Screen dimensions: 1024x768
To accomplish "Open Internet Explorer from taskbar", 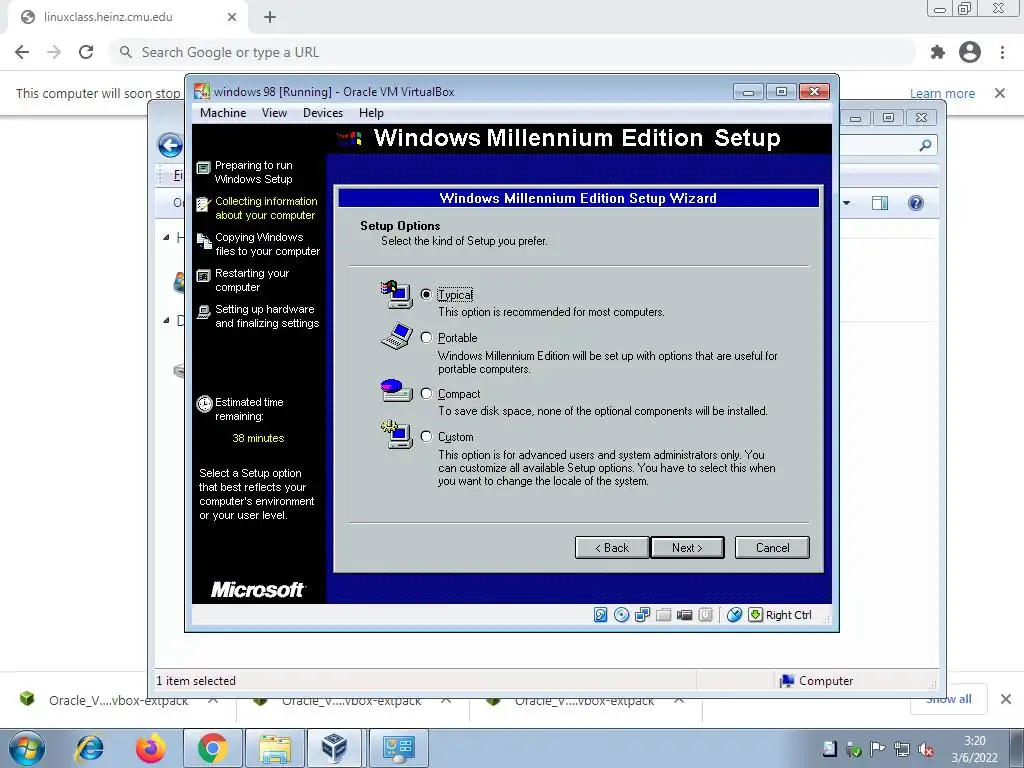I will tap(89, 748).
